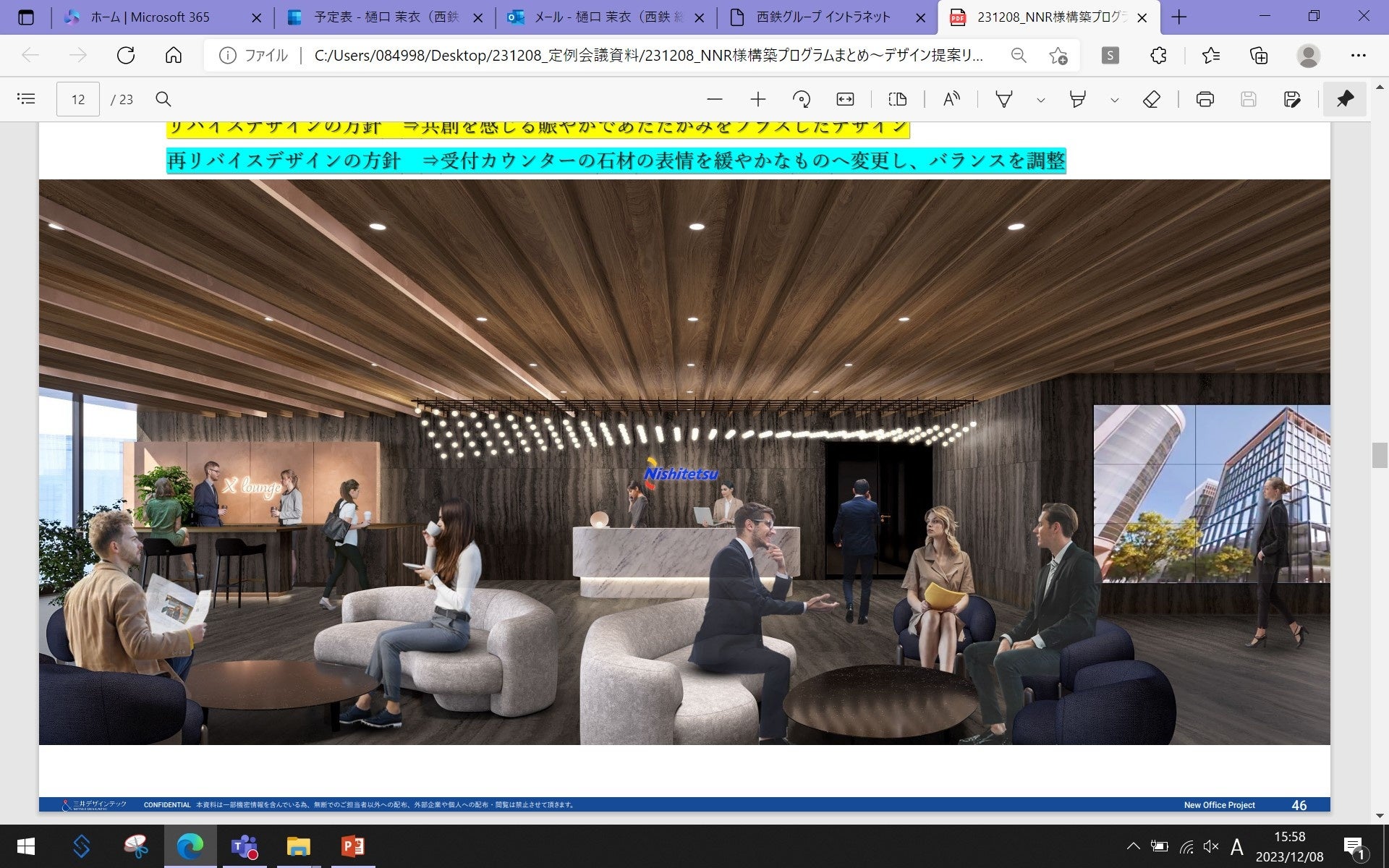
Task: Open the S extension icon
Action: point(1110,55)
